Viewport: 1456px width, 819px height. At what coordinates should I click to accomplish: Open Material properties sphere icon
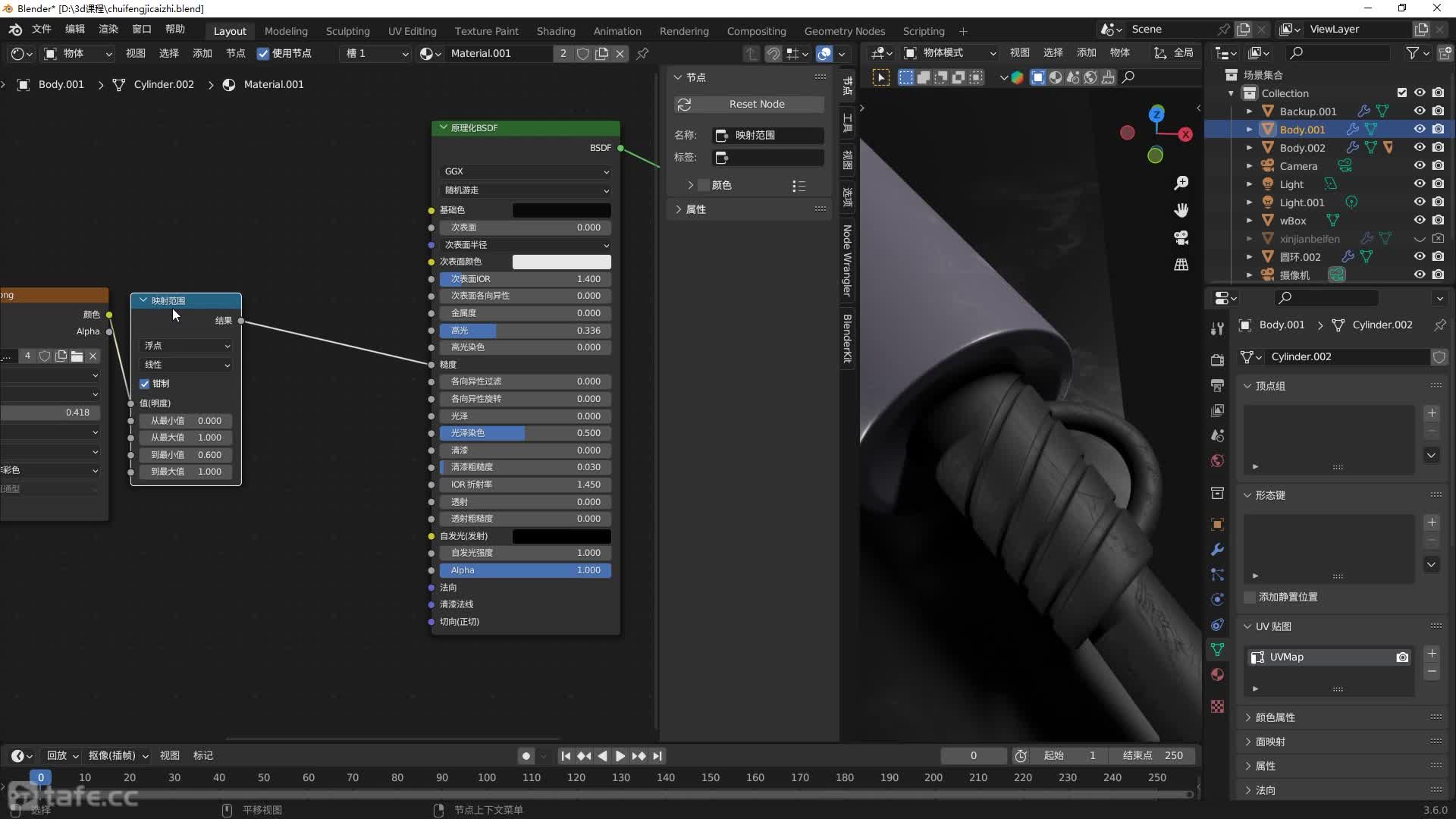(1217, 675)
